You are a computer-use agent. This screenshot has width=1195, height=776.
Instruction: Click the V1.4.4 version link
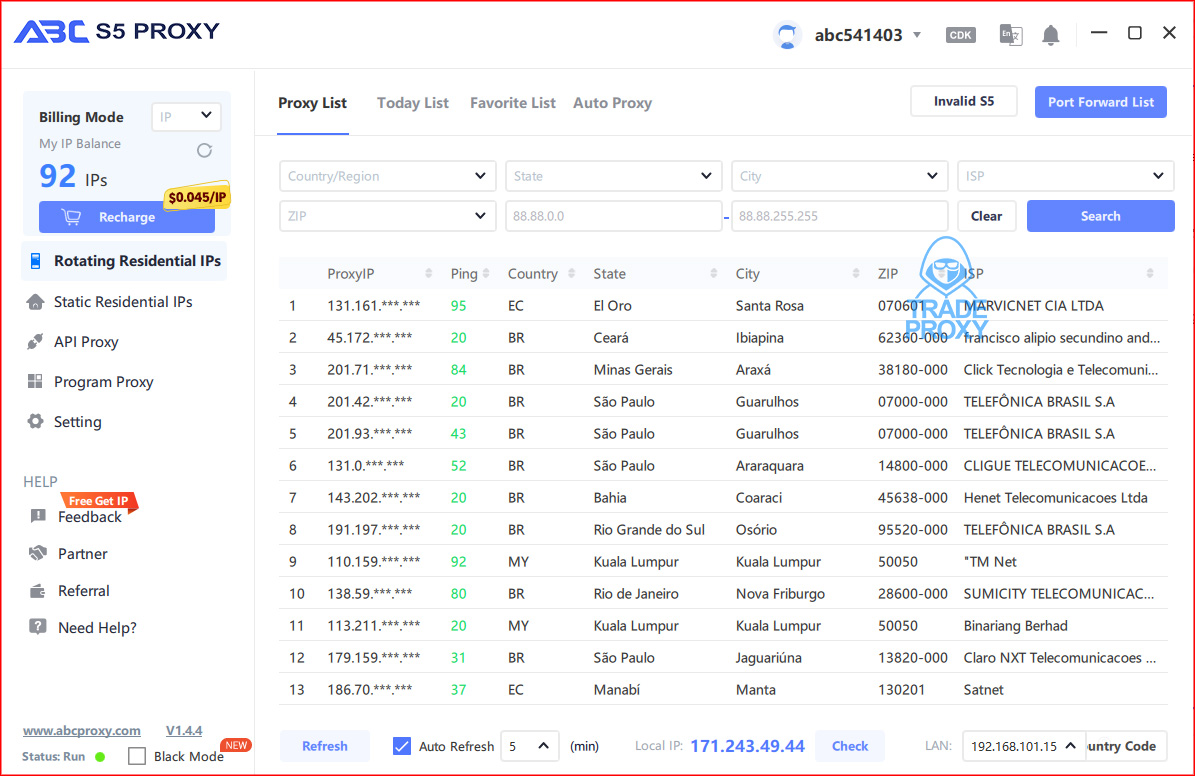184,730
